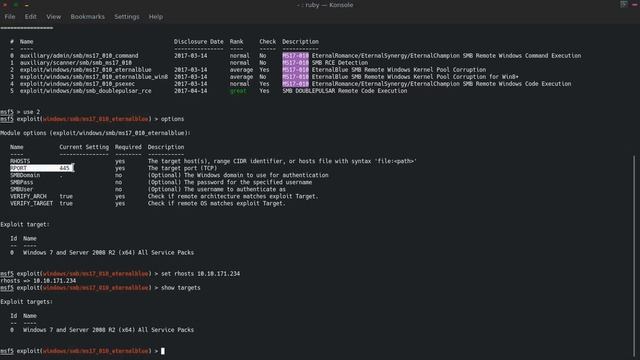Click exploit/windows/smb/smb_doublepulsar_rce module name
This screenshot has width=640, height=360.
click(86, 91)
